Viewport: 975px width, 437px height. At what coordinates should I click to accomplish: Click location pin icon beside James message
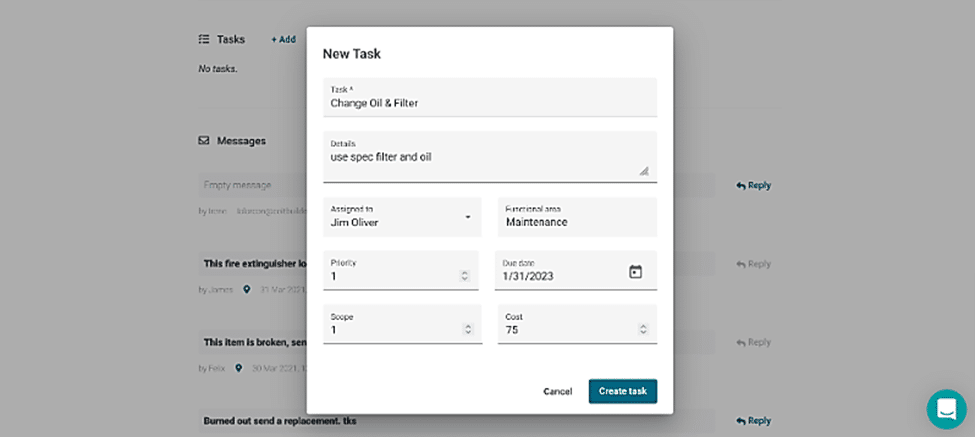pyautogui.click(x=246, y=289)
